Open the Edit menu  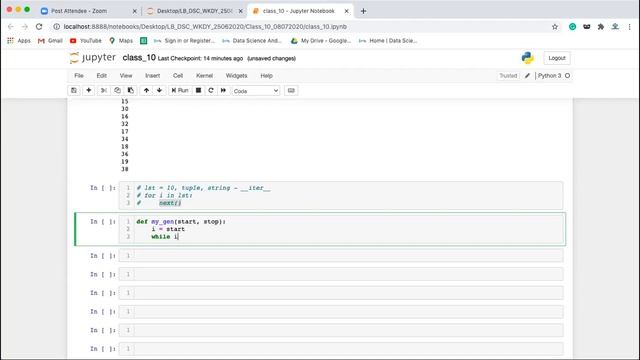click(102, 76)
